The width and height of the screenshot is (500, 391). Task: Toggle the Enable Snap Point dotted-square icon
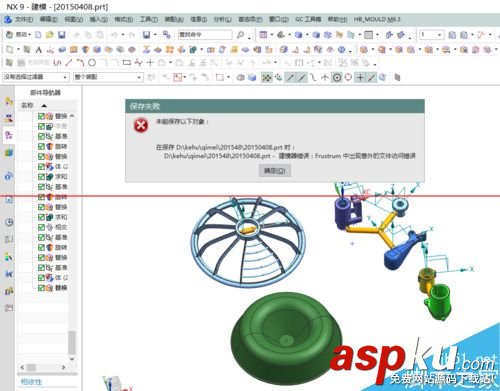(x=266, y=77)
